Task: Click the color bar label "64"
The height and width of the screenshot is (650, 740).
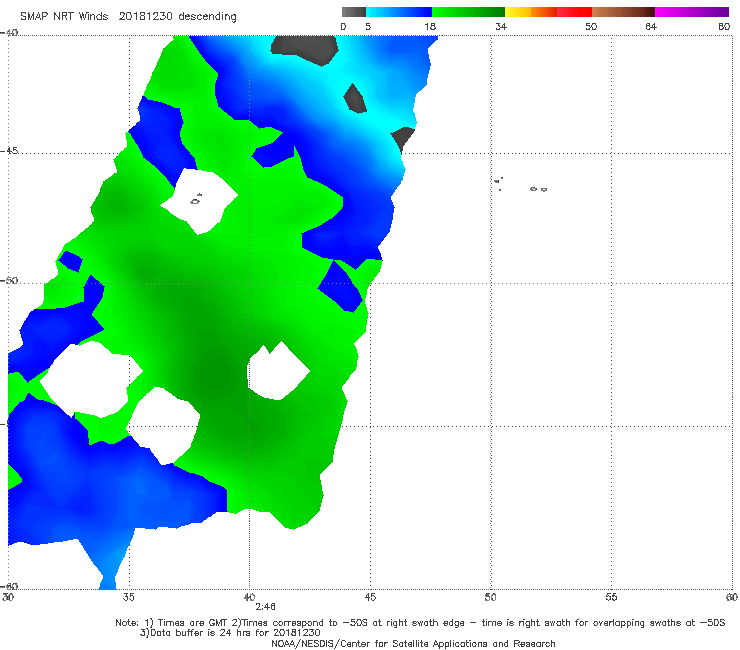Action: (651, 26)
